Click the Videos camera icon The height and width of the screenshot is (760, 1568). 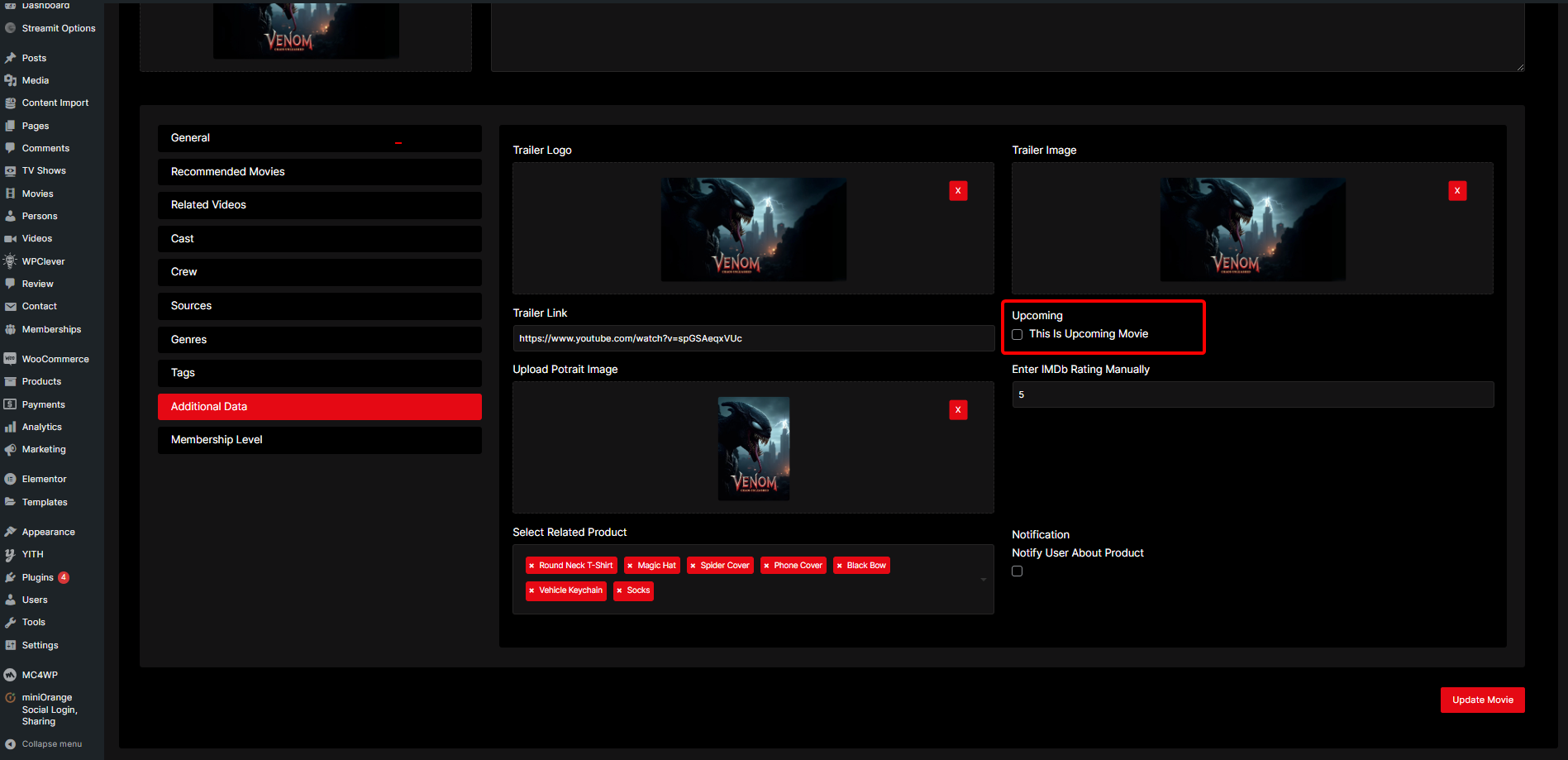tap(10, 238)
